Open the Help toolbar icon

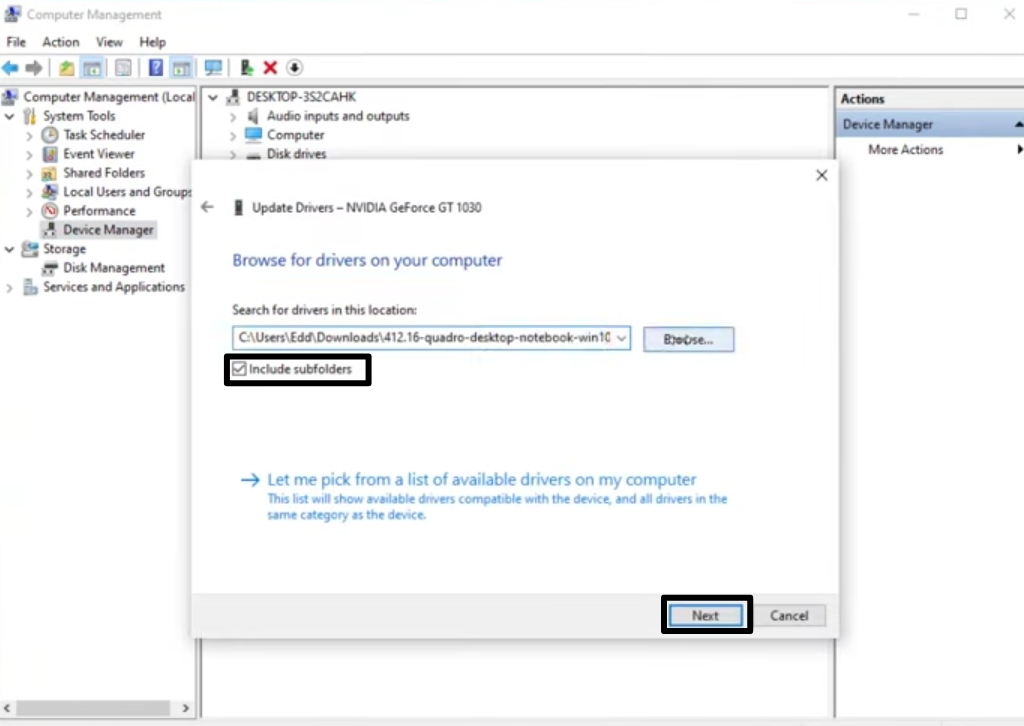pyautogui.click(x=155, y=67)
